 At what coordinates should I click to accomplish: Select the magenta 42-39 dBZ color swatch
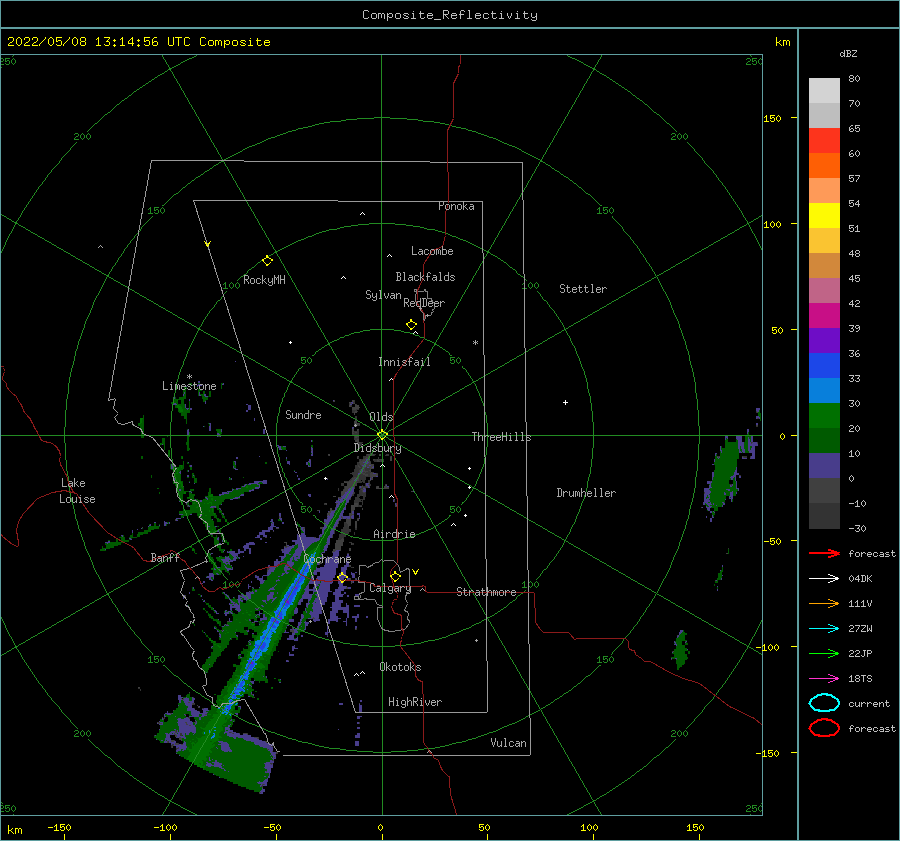(x=824, y=316)
